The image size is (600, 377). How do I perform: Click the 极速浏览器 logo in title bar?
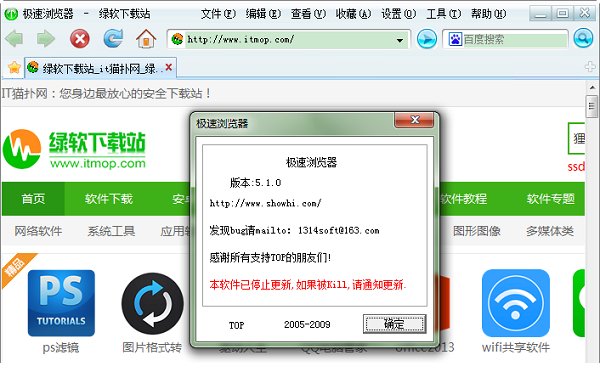pos(11,14)
